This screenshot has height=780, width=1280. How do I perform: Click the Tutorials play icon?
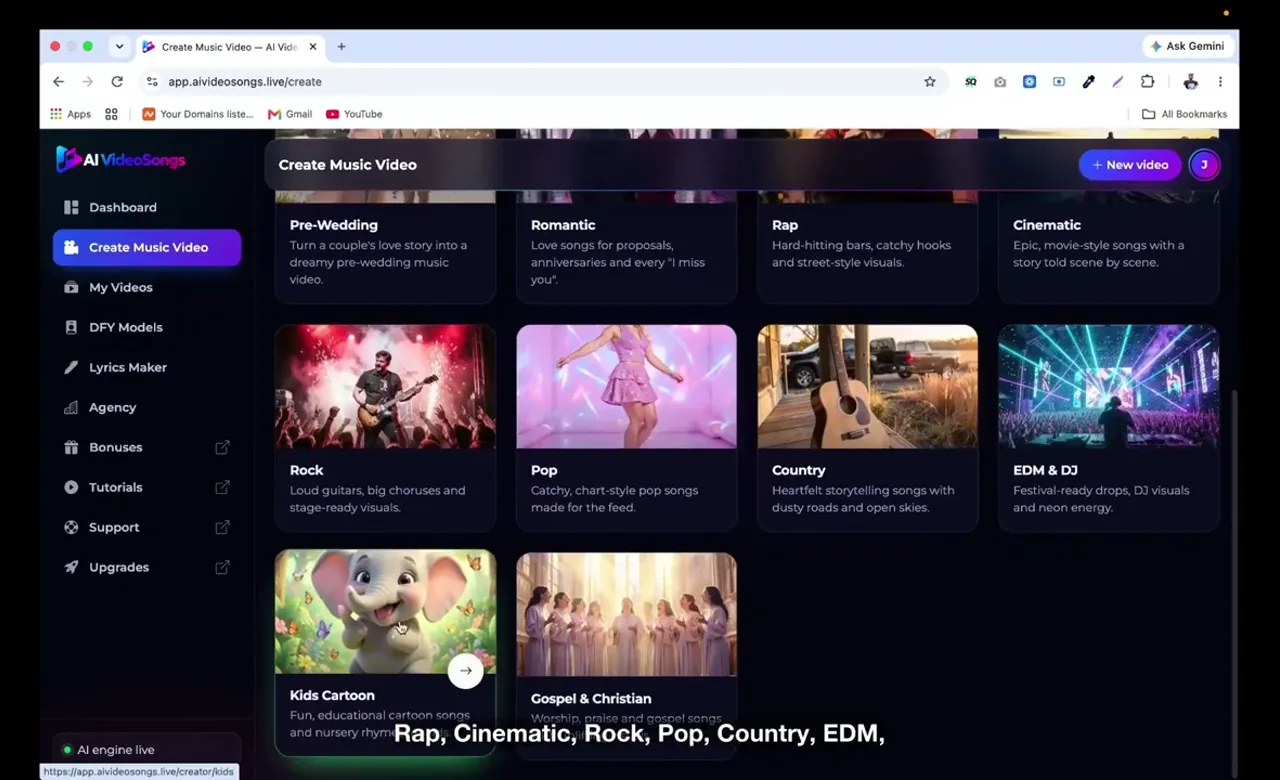click(x=71, y=487)
